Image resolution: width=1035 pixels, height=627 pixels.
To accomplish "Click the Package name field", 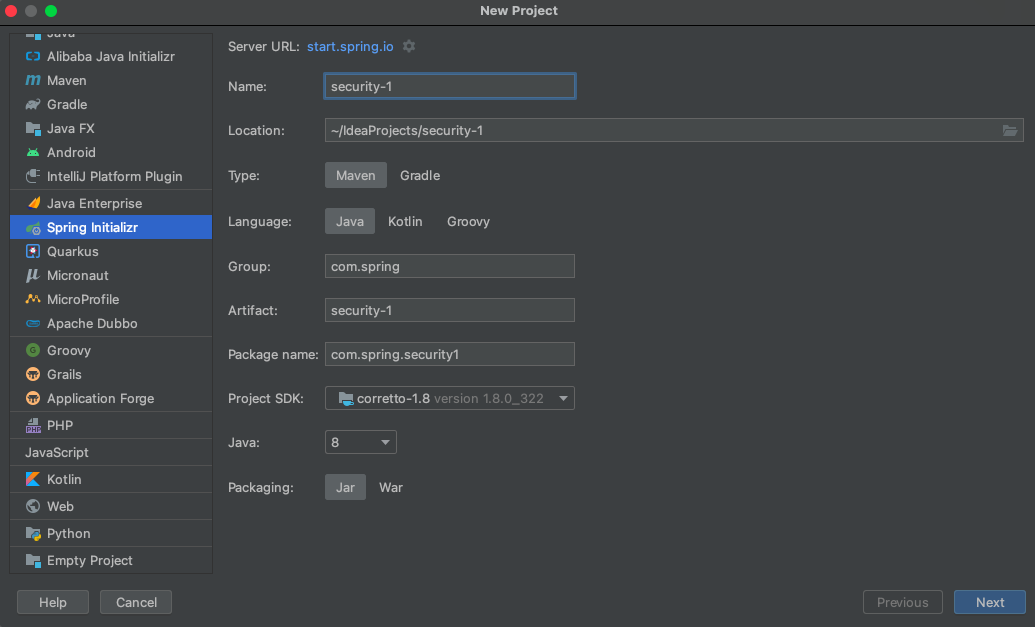I will (x=450, y=354).
